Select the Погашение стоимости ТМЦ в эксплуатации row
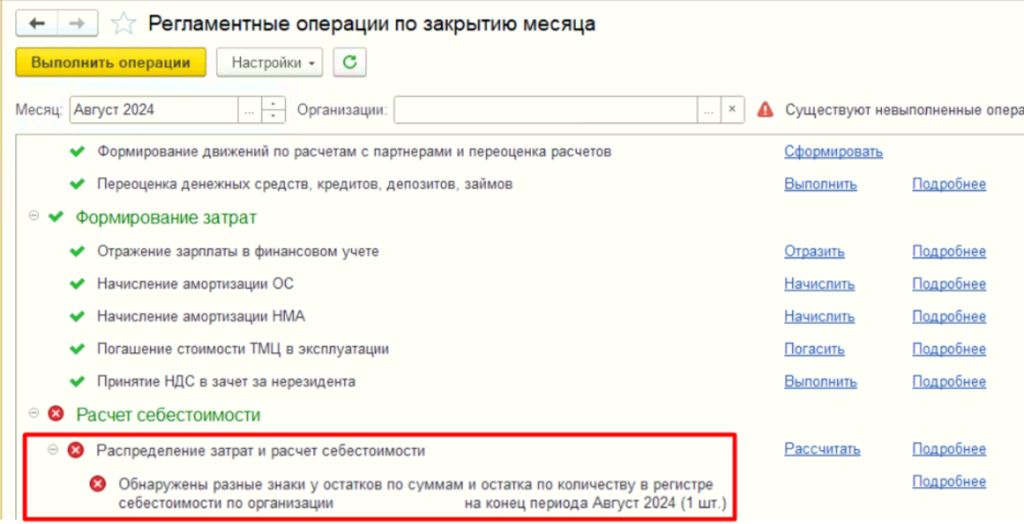 [242, 349]
